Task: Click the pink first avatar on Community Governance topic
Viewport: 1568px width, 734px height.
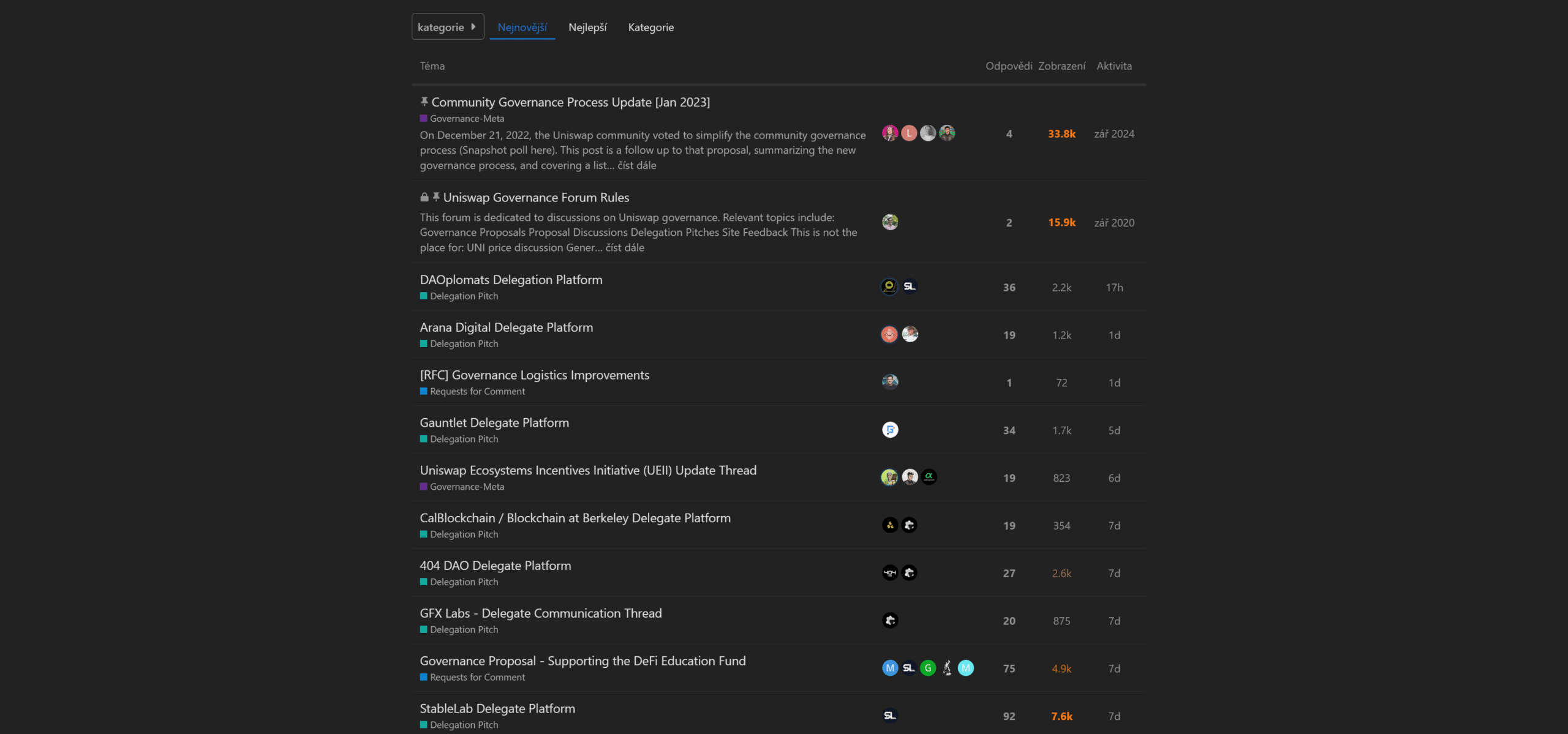Action: (890, 133)
